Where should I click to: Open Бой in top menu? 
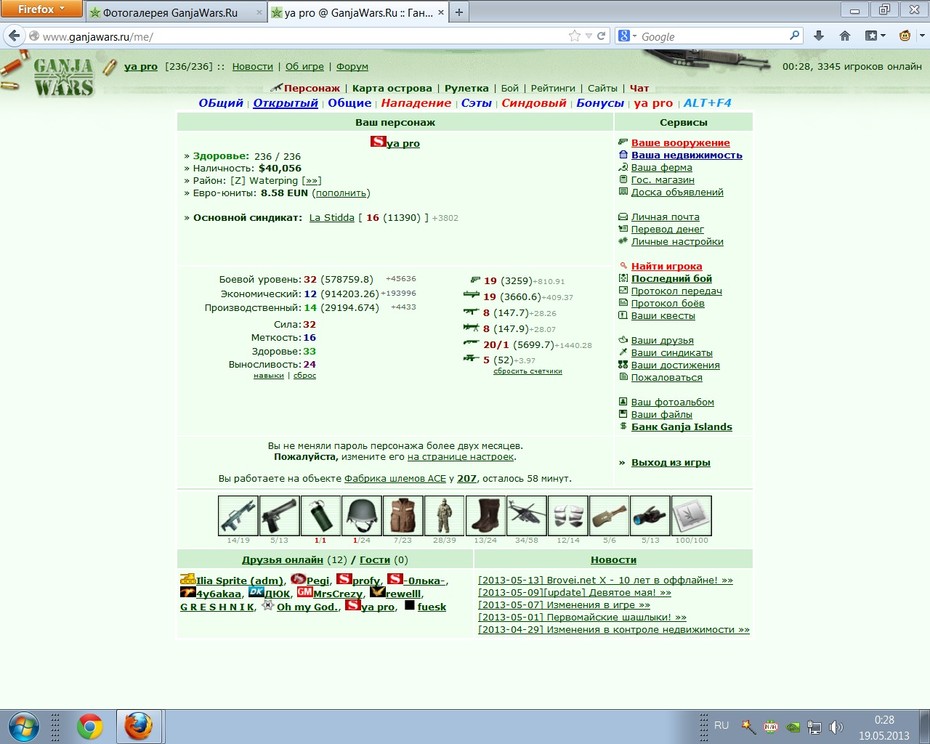point(509,88)
